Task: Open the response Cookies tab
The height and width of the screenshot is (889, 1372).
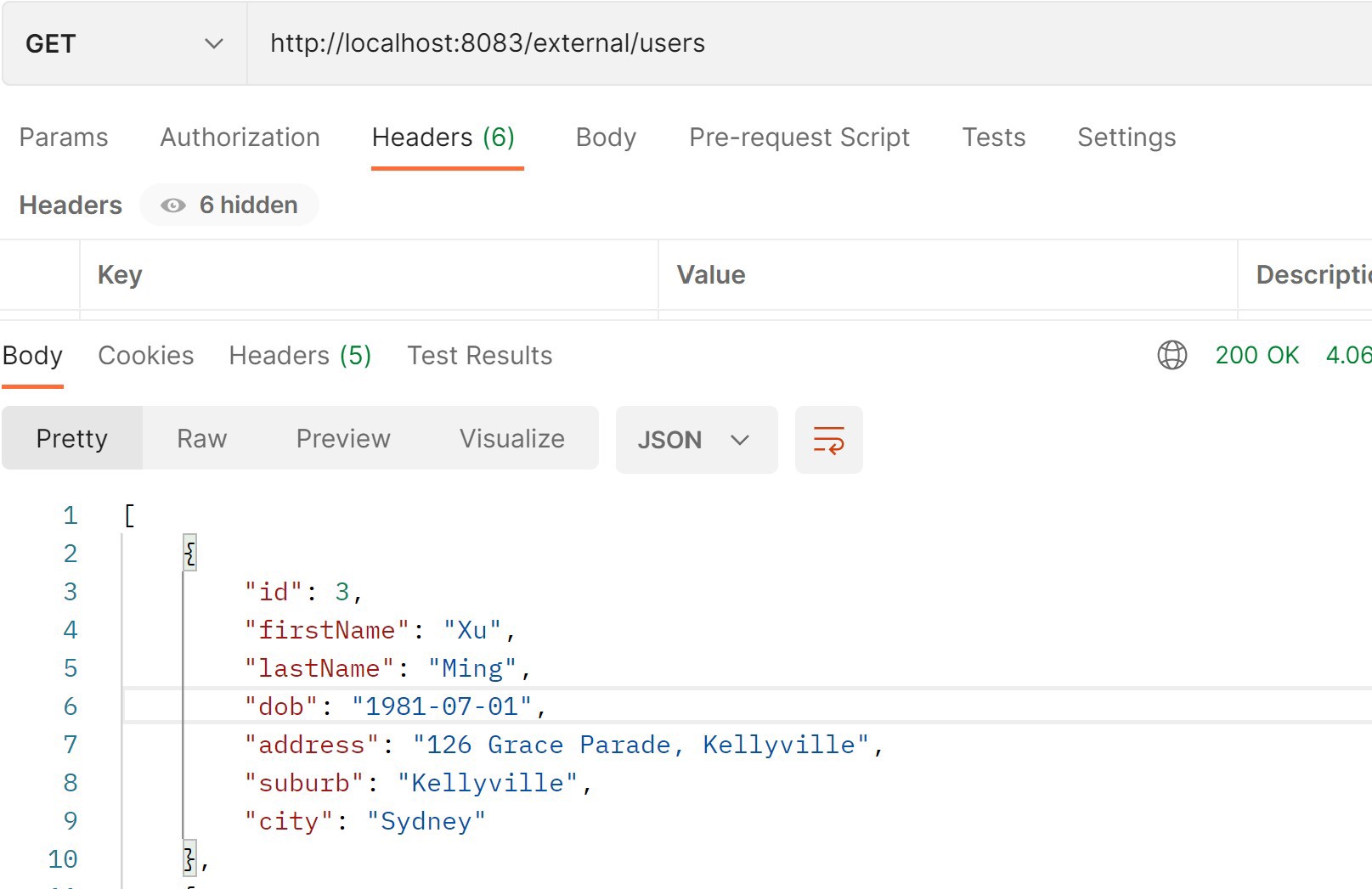Action: pos(146,356)
